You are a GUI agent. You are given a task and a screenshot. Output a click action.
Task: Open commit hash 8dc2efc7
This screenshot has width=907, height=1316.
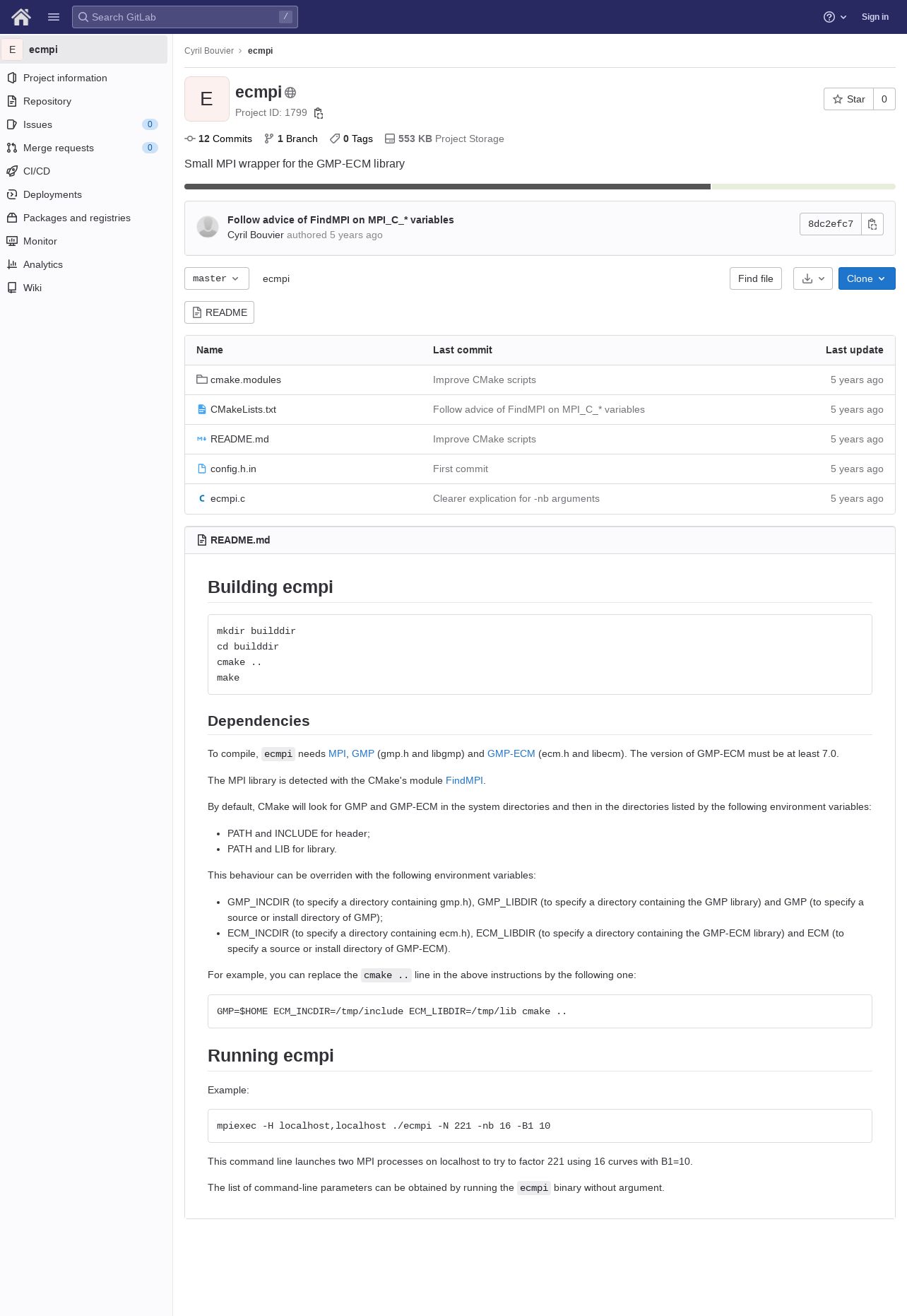(x=831, y=224)
